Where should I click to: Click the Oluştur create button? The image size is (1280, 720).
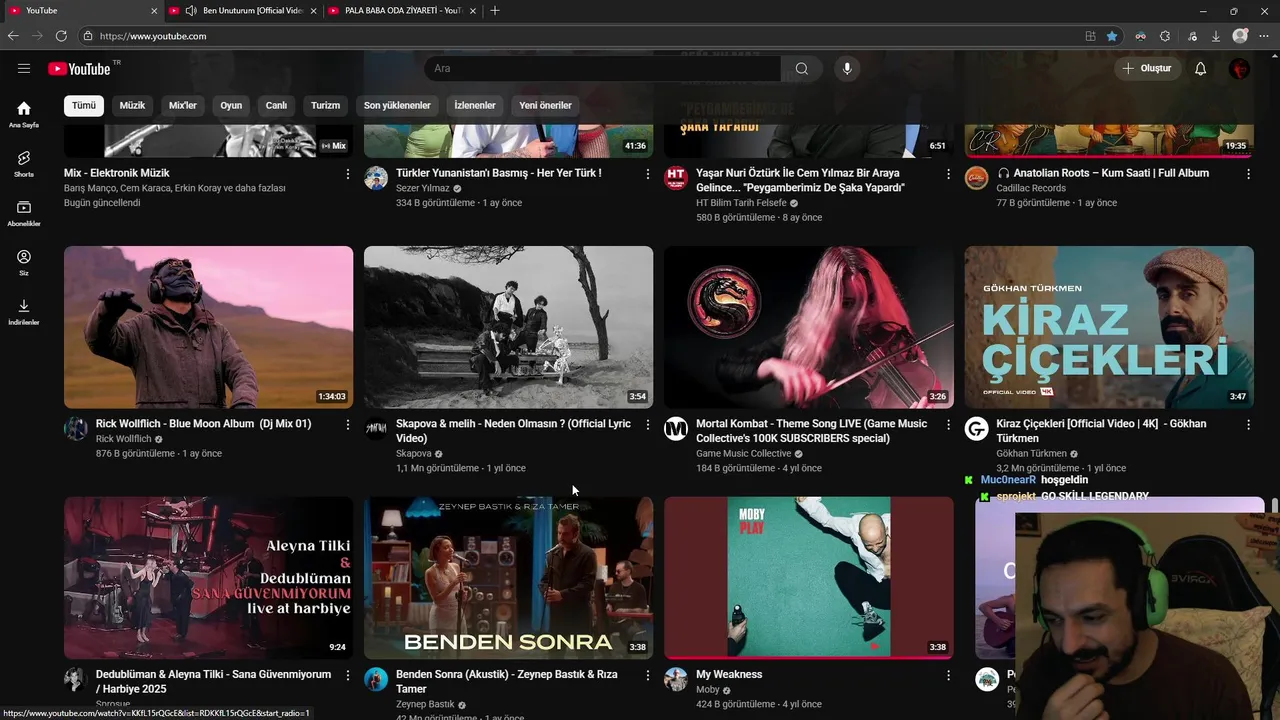pos(1147,68)
